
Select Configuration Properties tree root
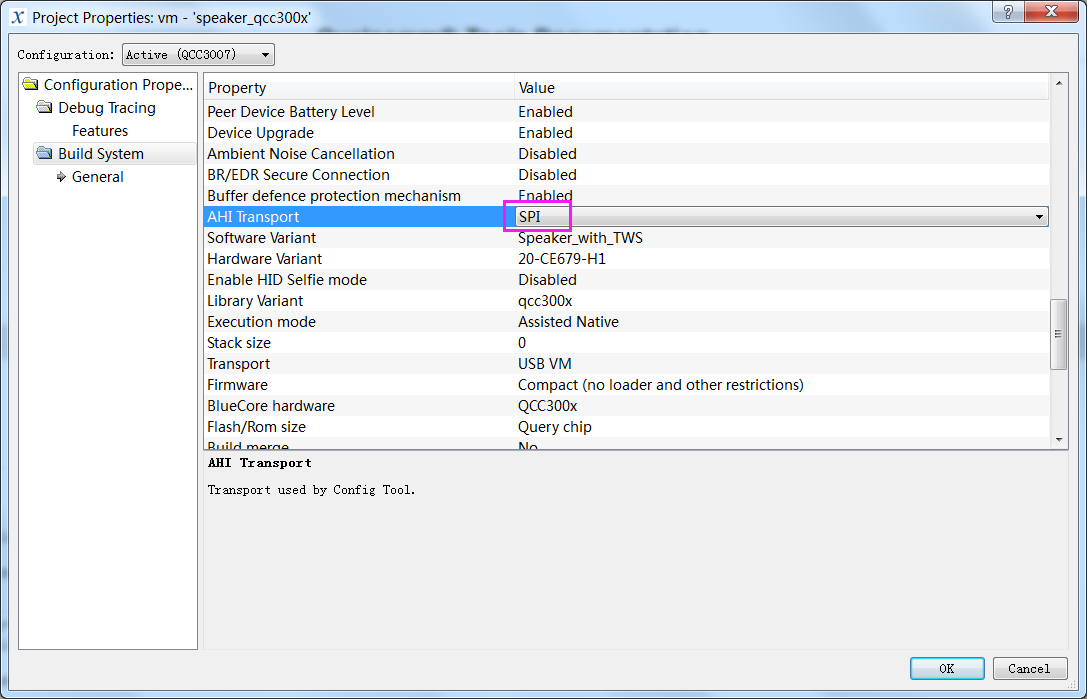[118, 85]
